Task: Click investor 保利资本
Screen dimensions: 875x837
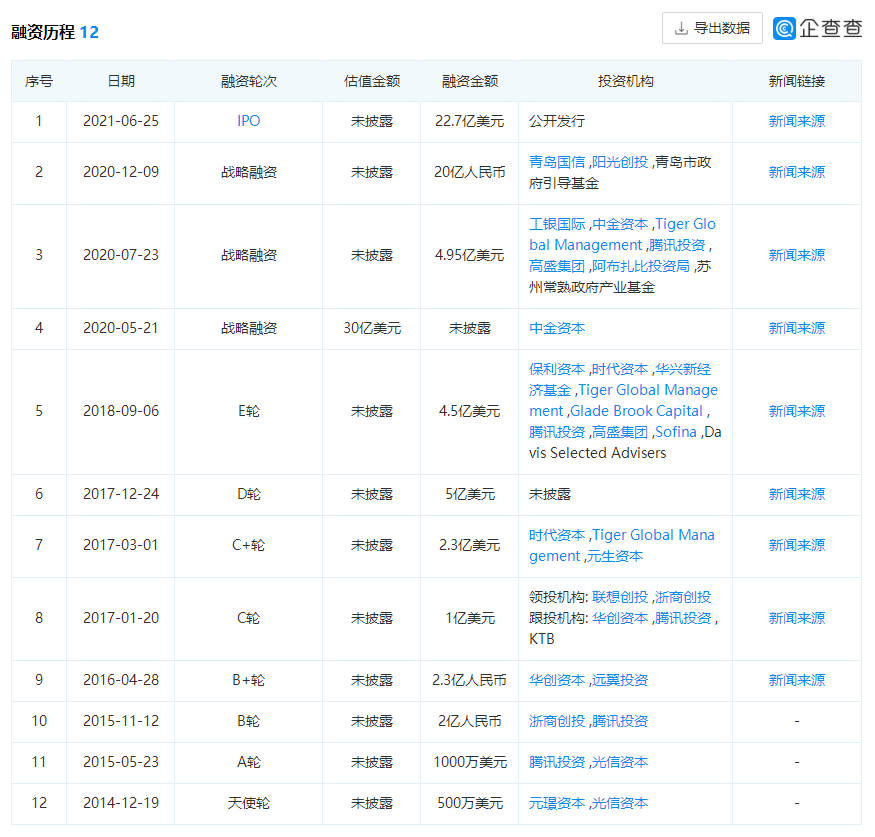Action: click(x=557, y=369)
